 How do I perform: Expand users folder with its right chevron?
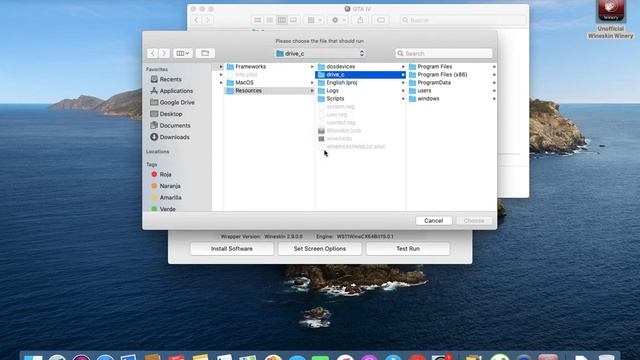494,91
